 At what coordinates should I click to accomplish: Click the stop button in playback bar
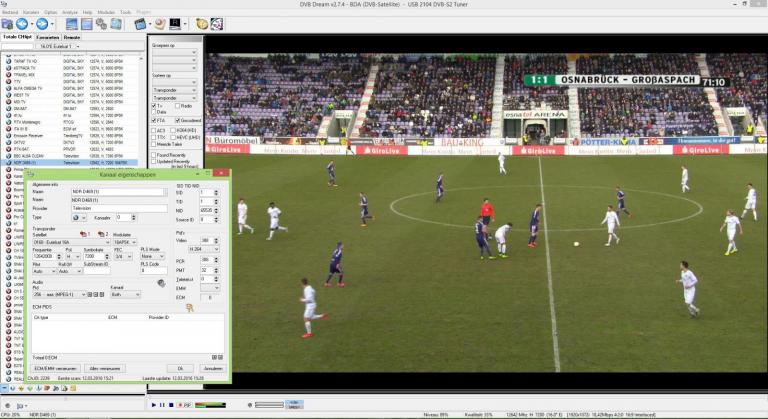172,404
